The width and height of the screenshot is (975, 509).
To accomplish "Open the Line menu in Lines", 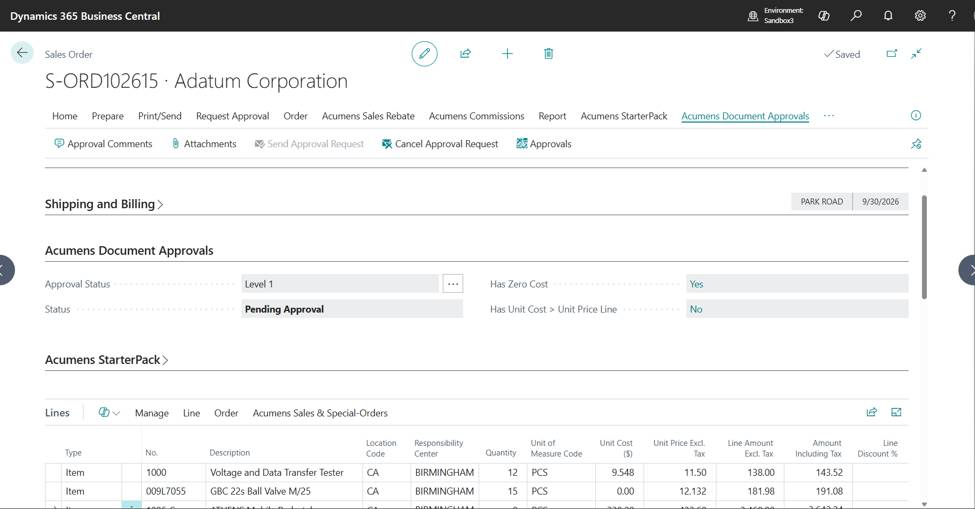I will click(x=192, y=413).
